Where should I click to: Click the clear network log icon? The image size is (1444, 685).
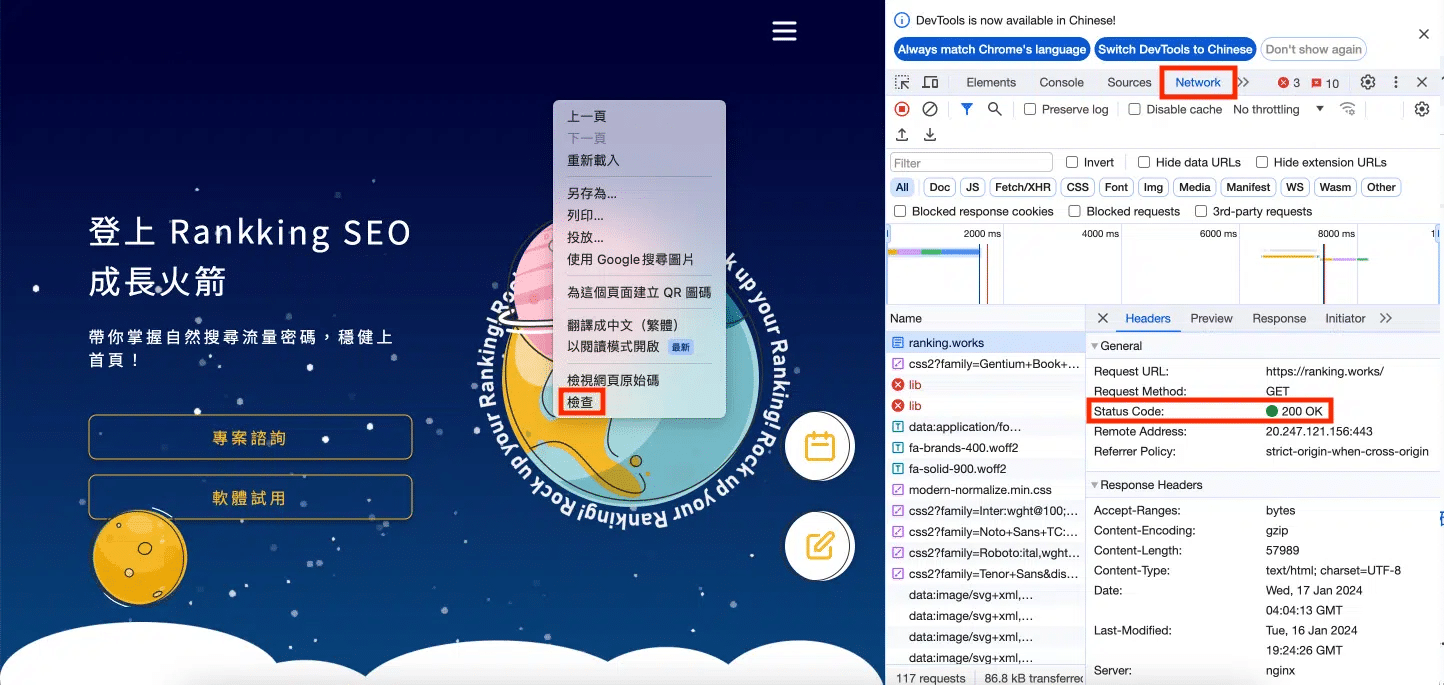coord(930,109)
